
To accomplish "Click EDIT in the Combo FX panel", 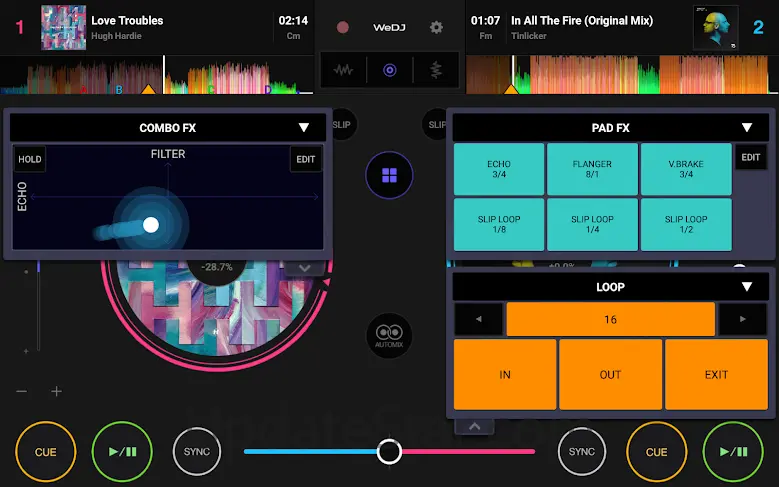I will [306, 159].
